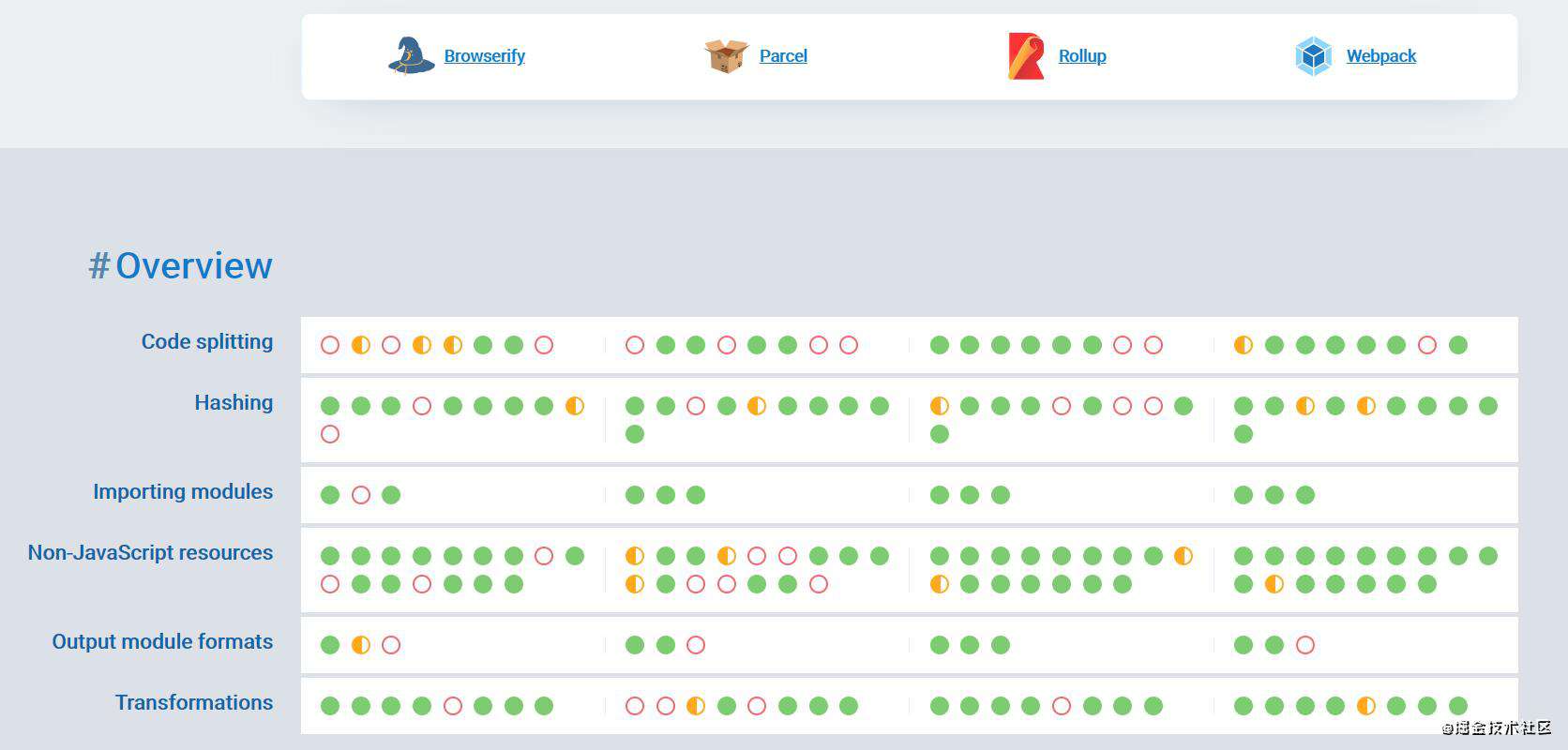The image size is (1568, 750).
Task: Click the blue Webpack cube logo
Action: tap(1314, 56)
